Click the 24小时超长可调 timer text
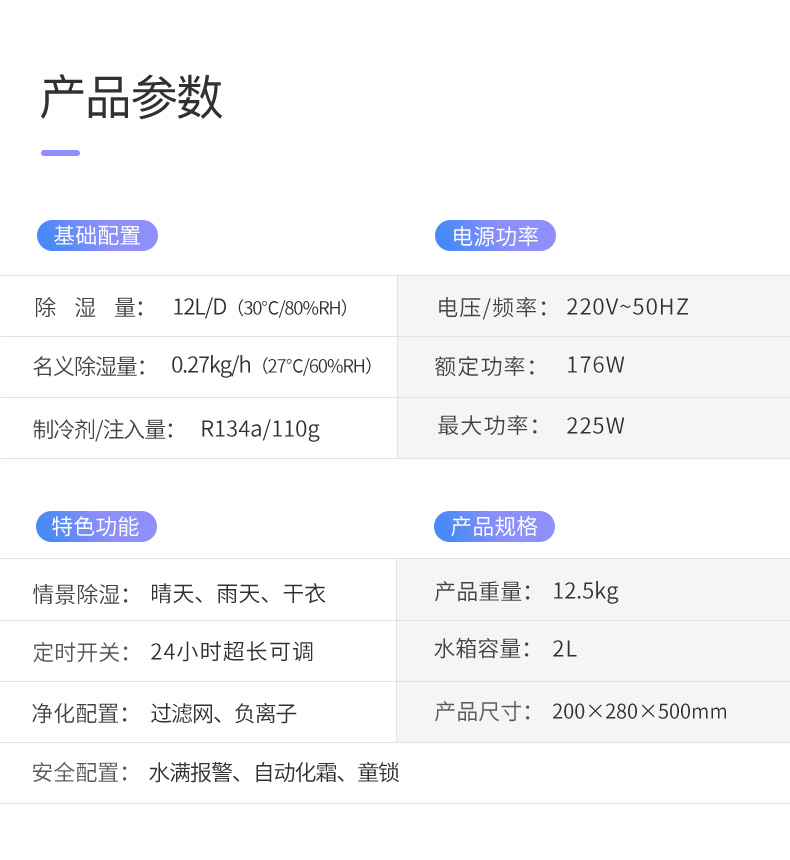790x860 pixels. [232, 652]
